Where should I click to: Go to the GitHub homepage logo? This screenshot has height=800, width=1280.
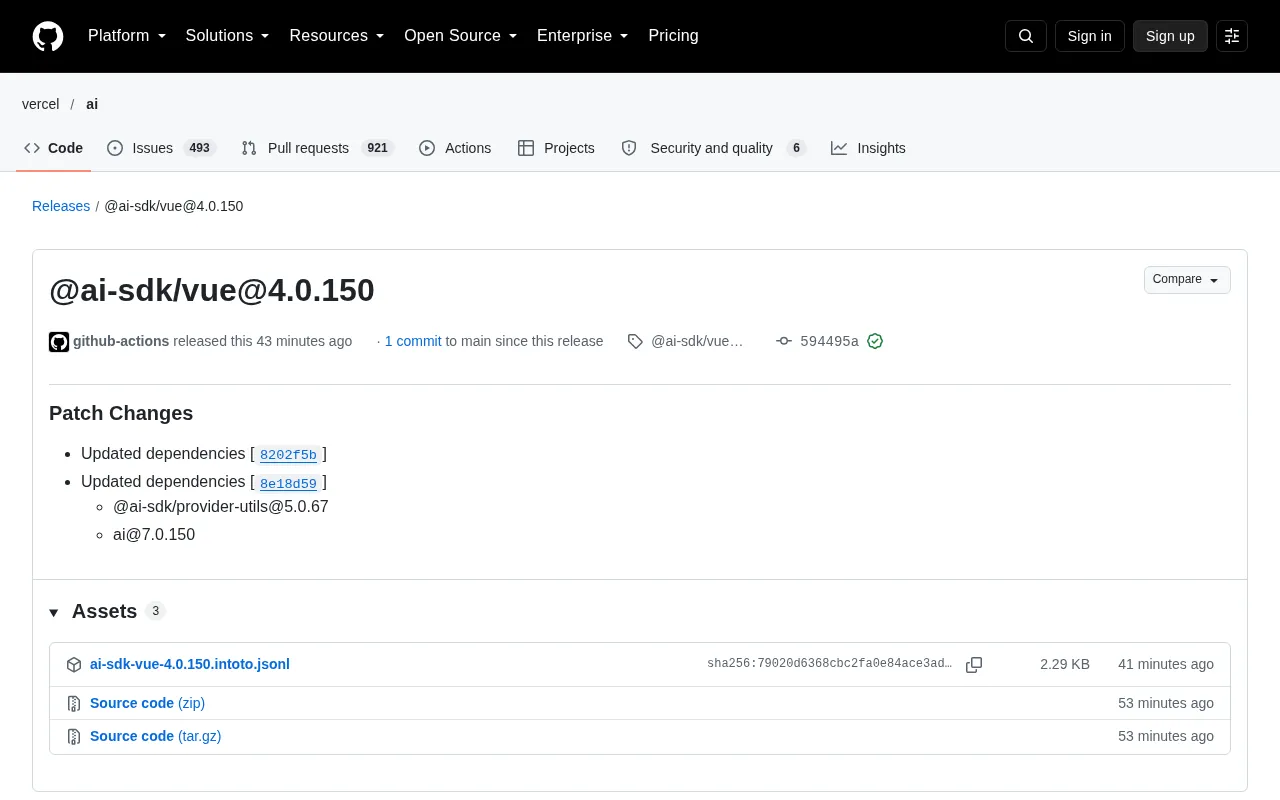[48, 36]
